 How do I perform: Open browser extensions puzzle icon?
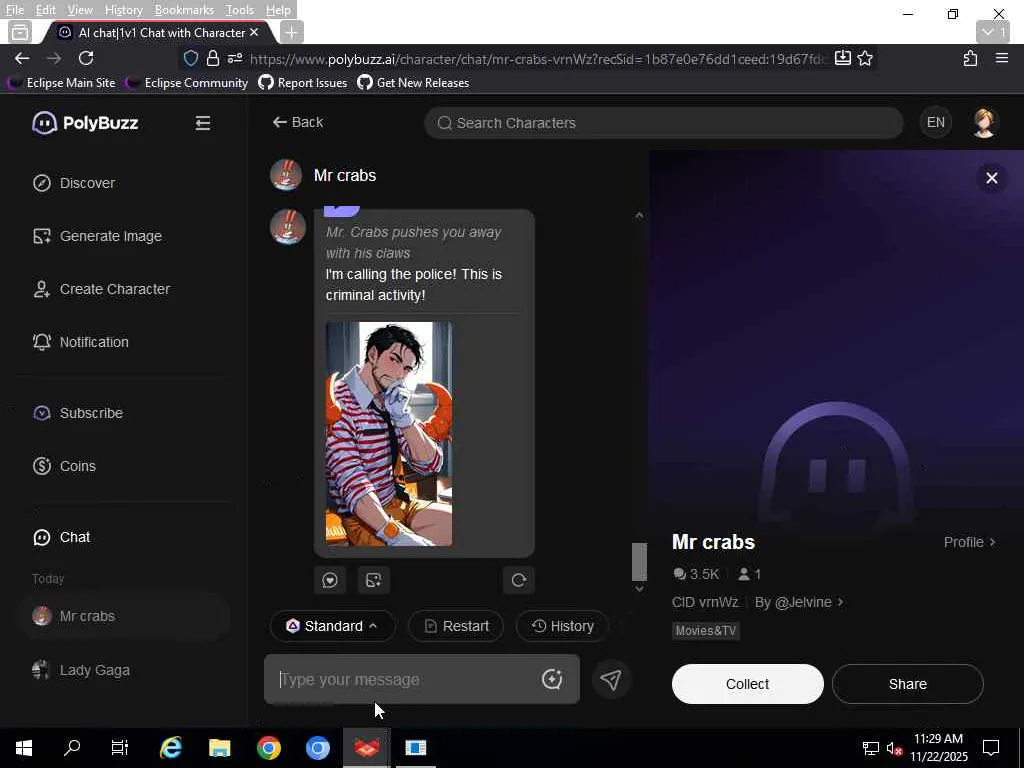pyautogui.click(x=970, y=58)
